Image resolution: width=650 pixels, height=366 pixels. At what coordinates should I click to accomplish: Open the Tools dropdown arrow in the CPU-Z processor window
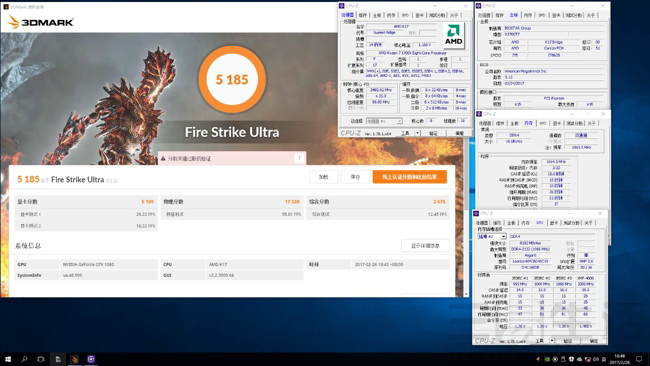click(x=417, y=133)
